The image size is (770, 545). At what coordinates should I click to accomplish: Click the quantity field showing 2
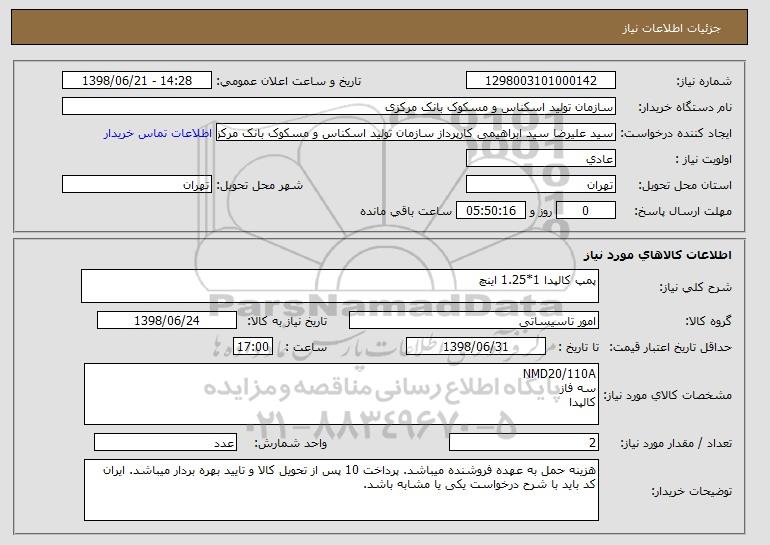click(x=524, y=442)
